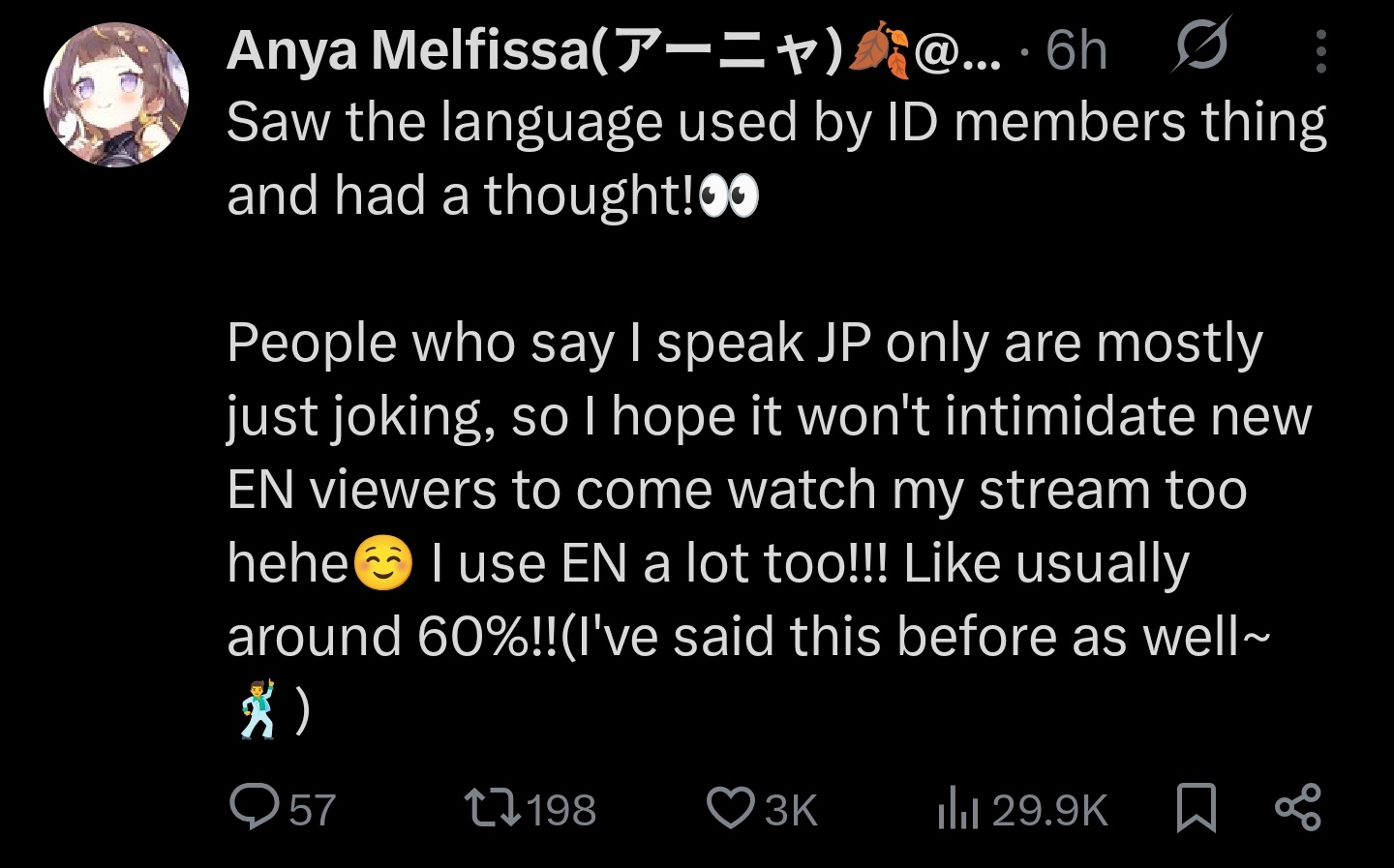Image resolution: width=1394 pixels, height=868 pixels.
Task: Open Anya Melfissa's profile picture
Action: pyautogui.click(x=115, y=94)
